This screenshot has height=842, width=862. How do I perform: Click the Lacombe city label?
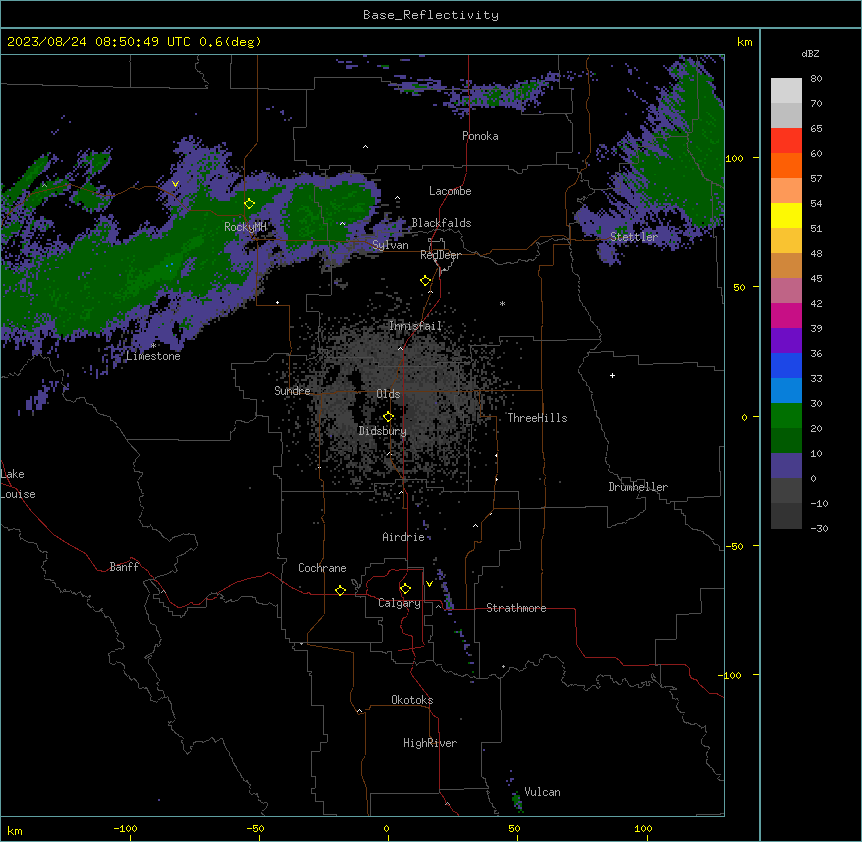450,191
